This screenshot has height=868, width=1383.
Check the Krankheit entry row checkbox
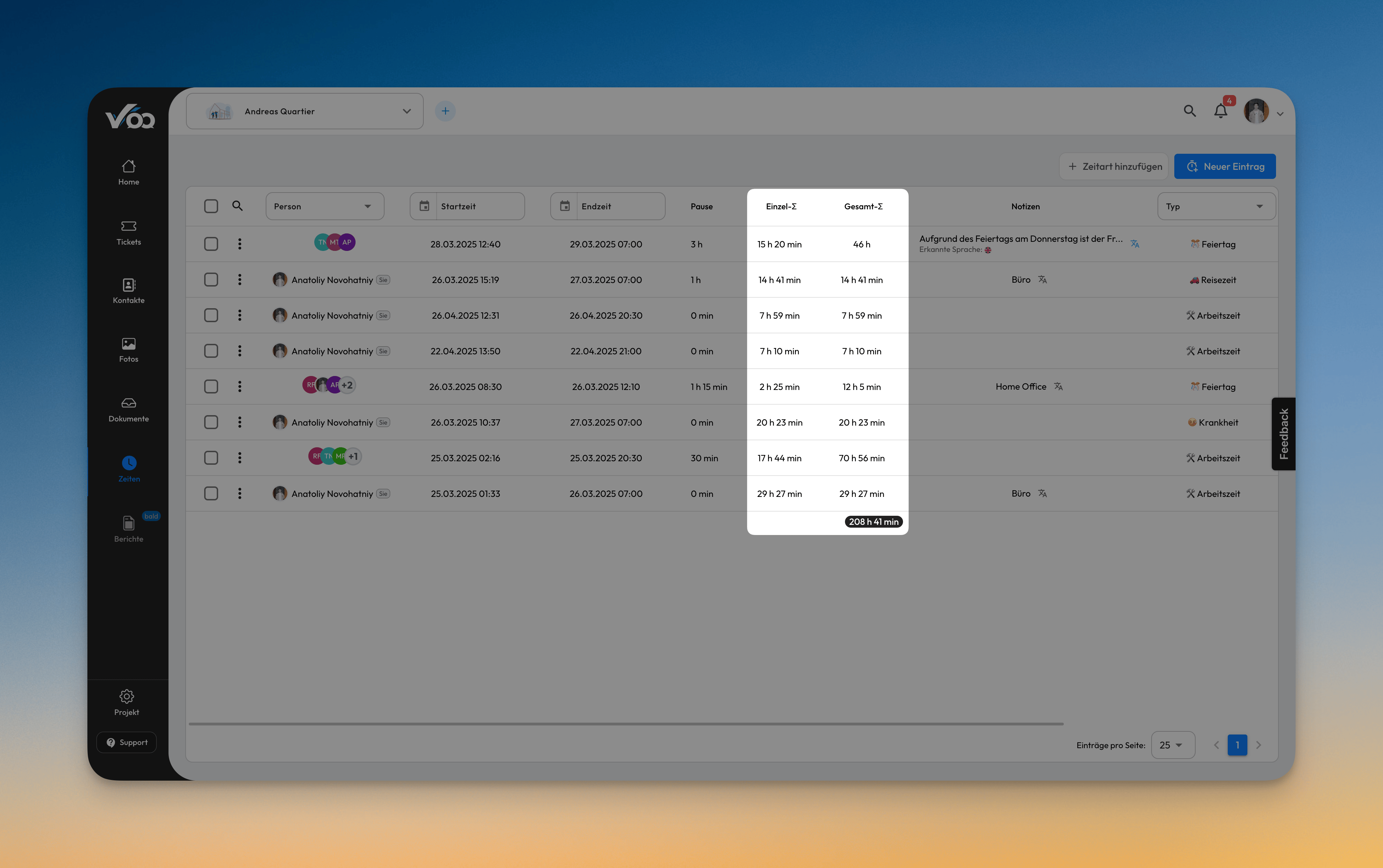(x=211, y=422)
